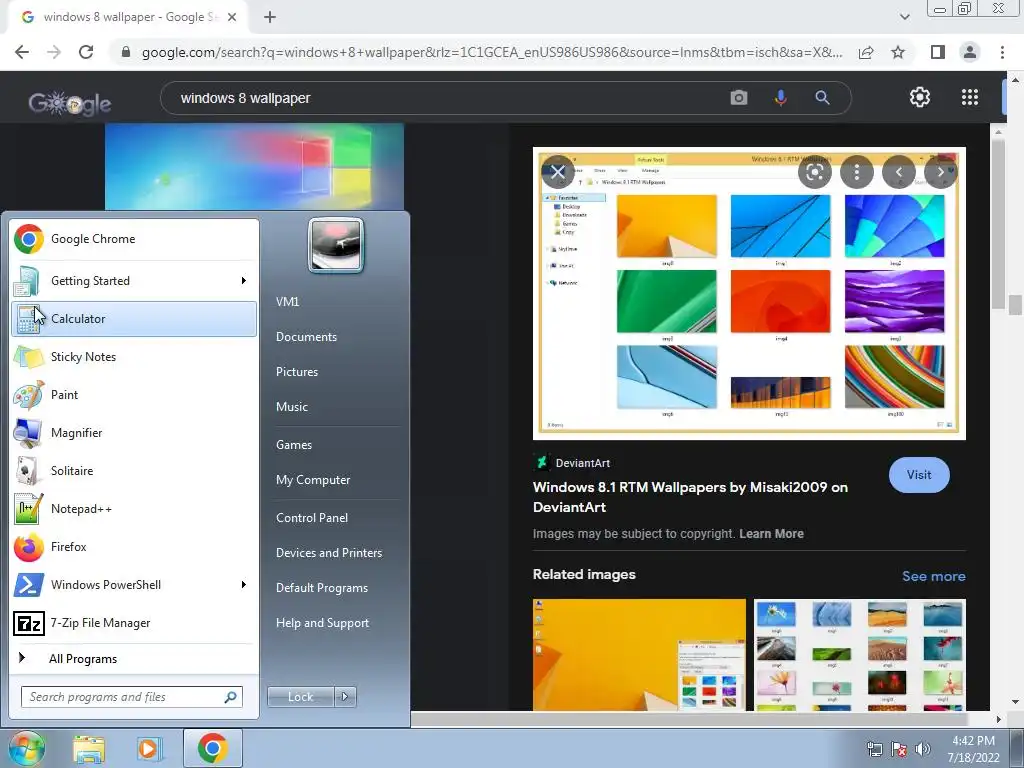Open image preview more options menu

tap(857, 172)
